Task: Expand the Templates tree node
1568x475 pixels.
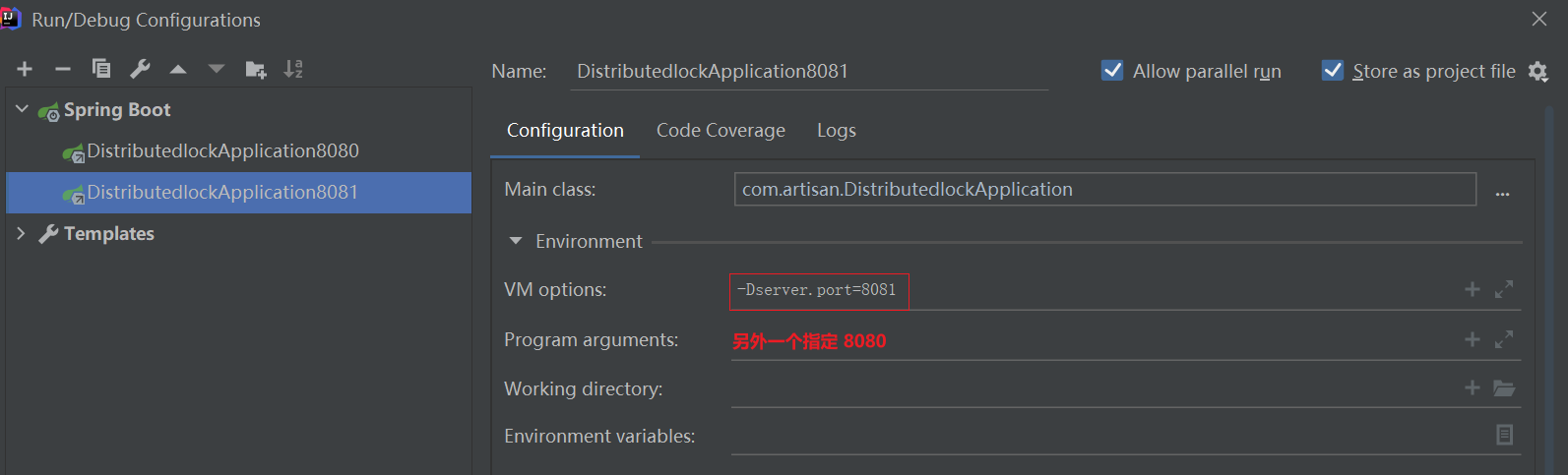Action: (x=22, y=233)
